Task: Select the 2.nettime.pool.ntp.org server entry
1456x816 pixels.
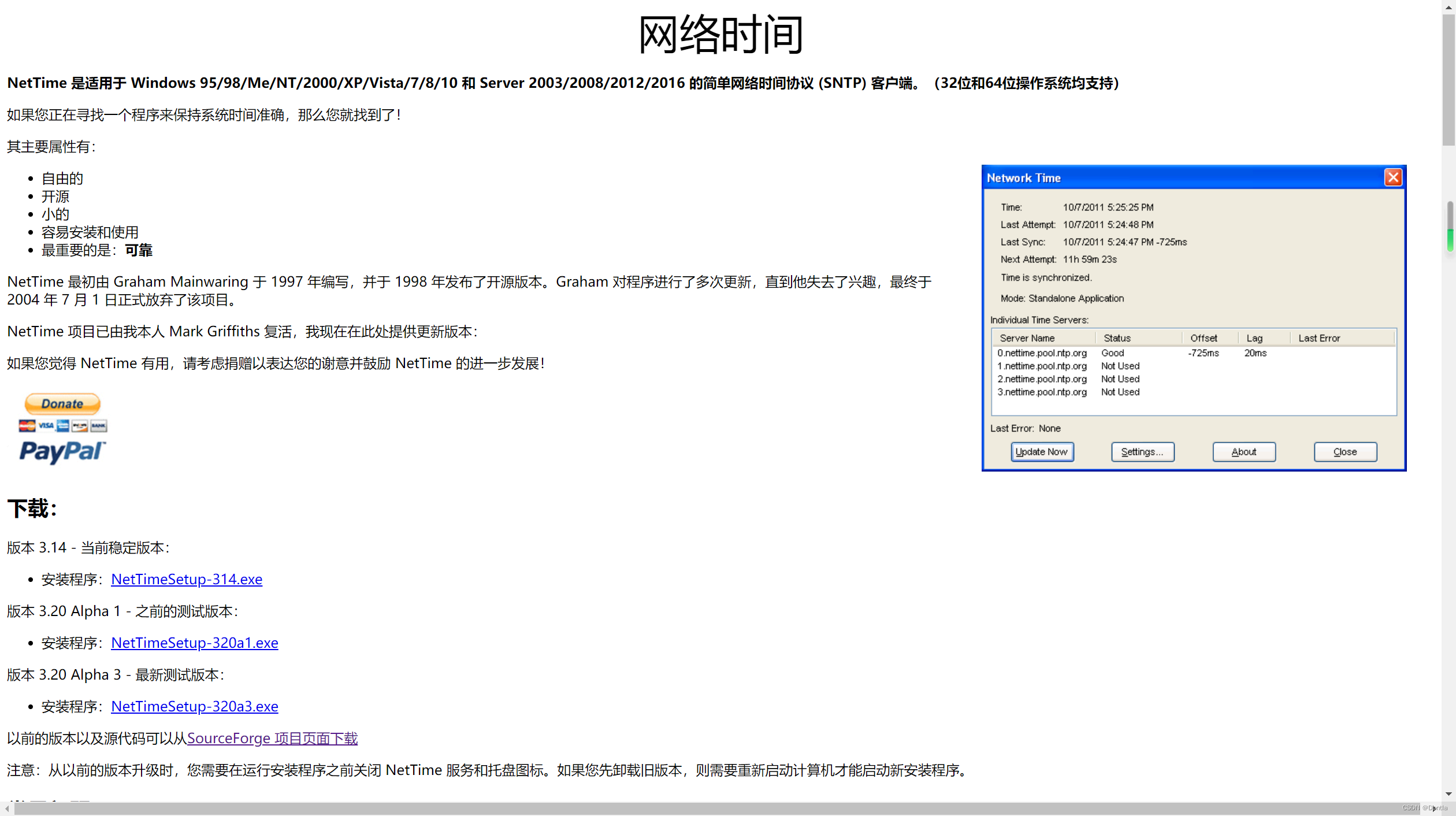Action: 1042,379
